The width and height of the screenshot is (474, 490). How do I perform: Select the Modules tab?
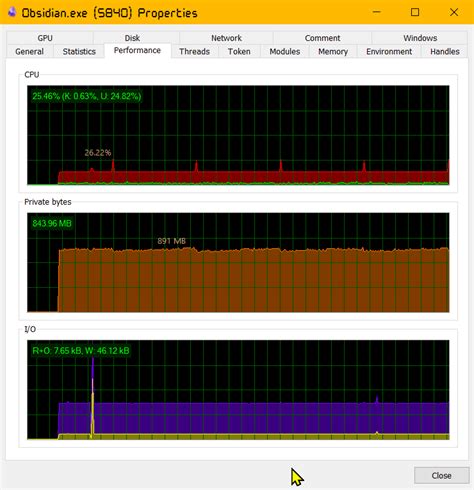[285, 51]
